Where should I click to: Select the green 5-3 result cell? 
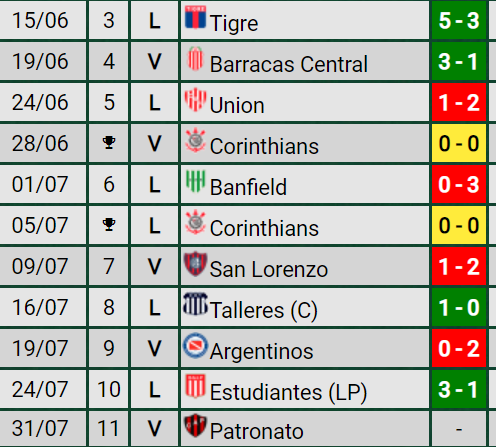coord(459,20)
